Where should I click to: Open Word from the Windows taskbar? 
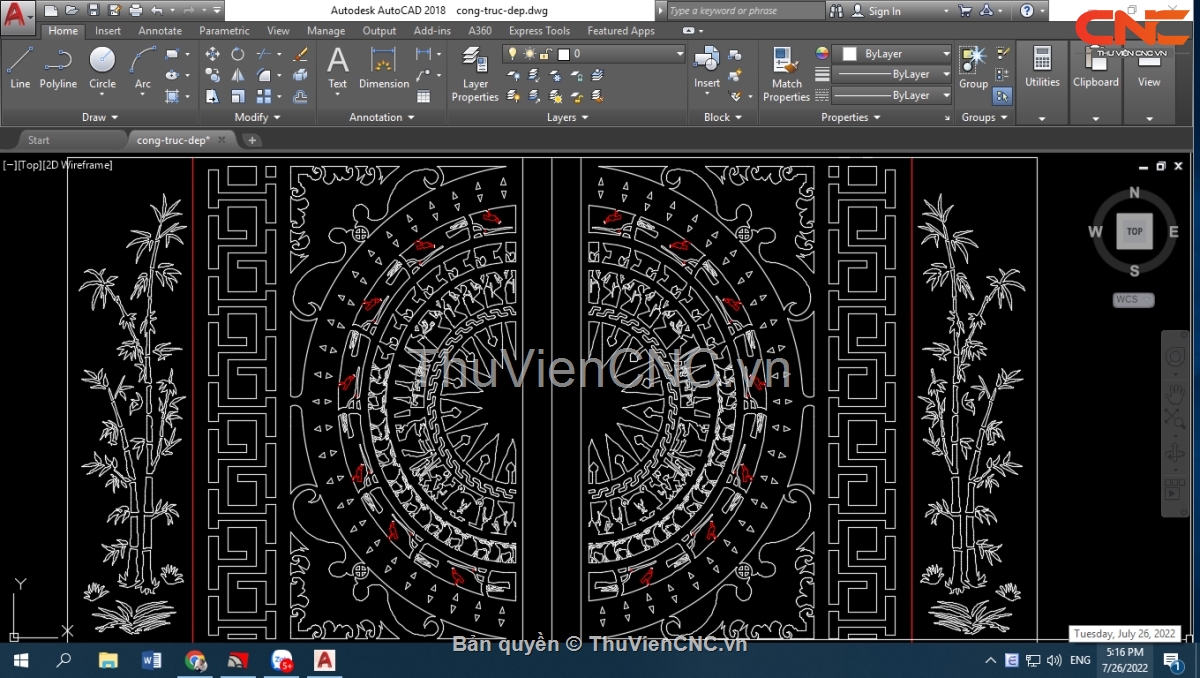point(152,660)
